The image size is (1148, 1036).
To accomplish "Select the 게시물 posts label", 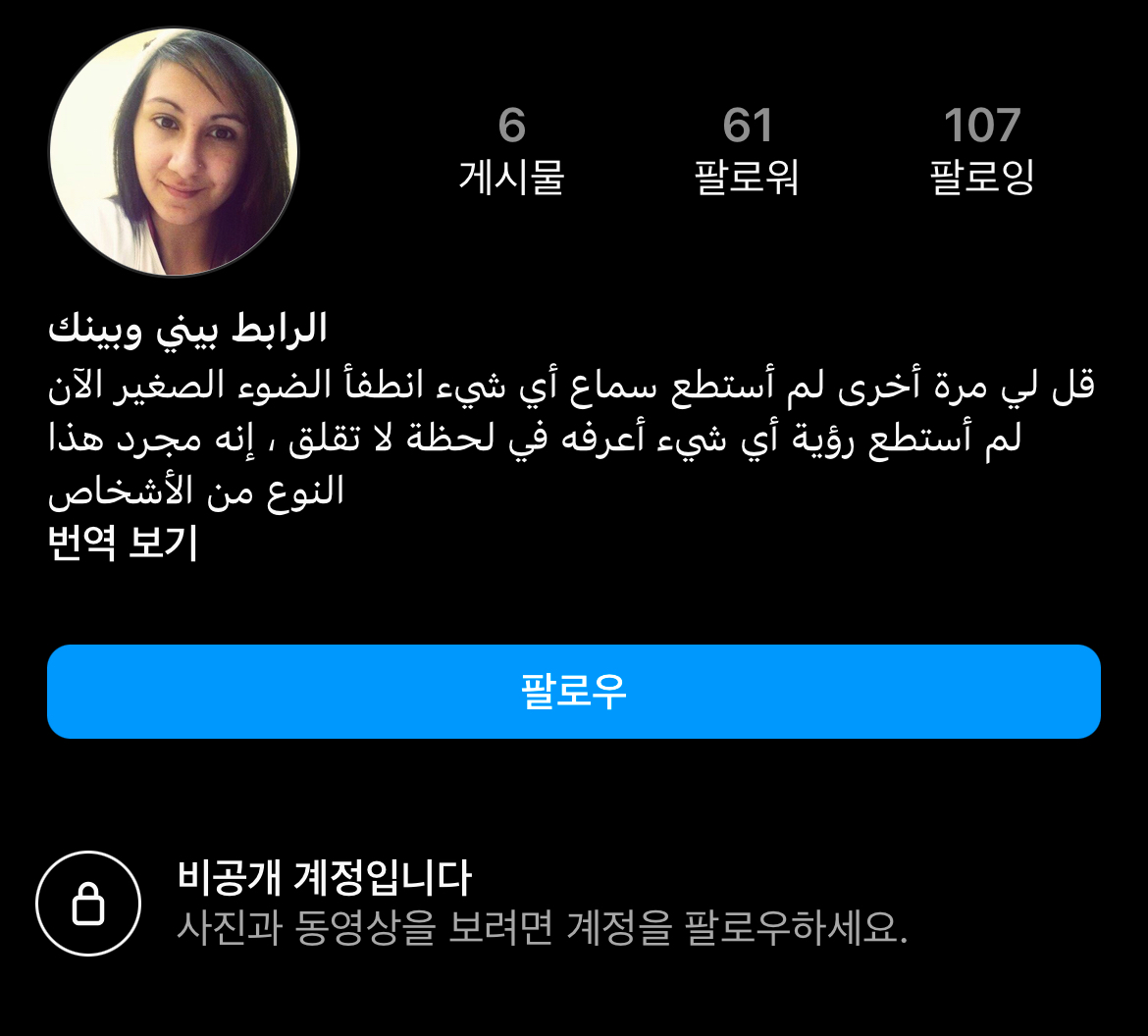I will point(512,177).
